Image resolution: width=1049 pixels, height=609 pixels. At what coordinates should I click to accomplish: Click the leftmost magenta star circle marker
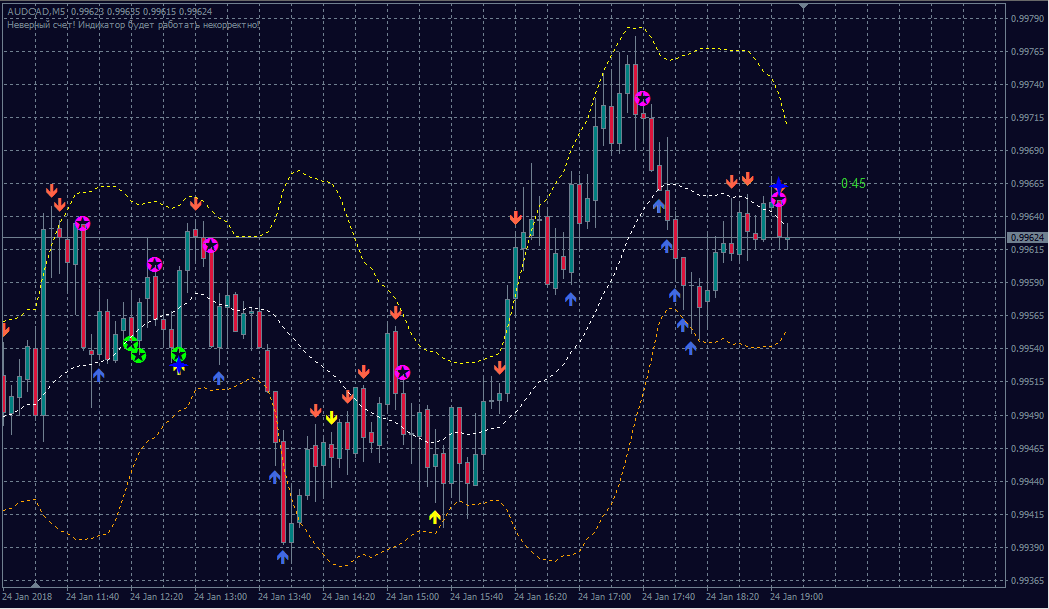[82, 223]
